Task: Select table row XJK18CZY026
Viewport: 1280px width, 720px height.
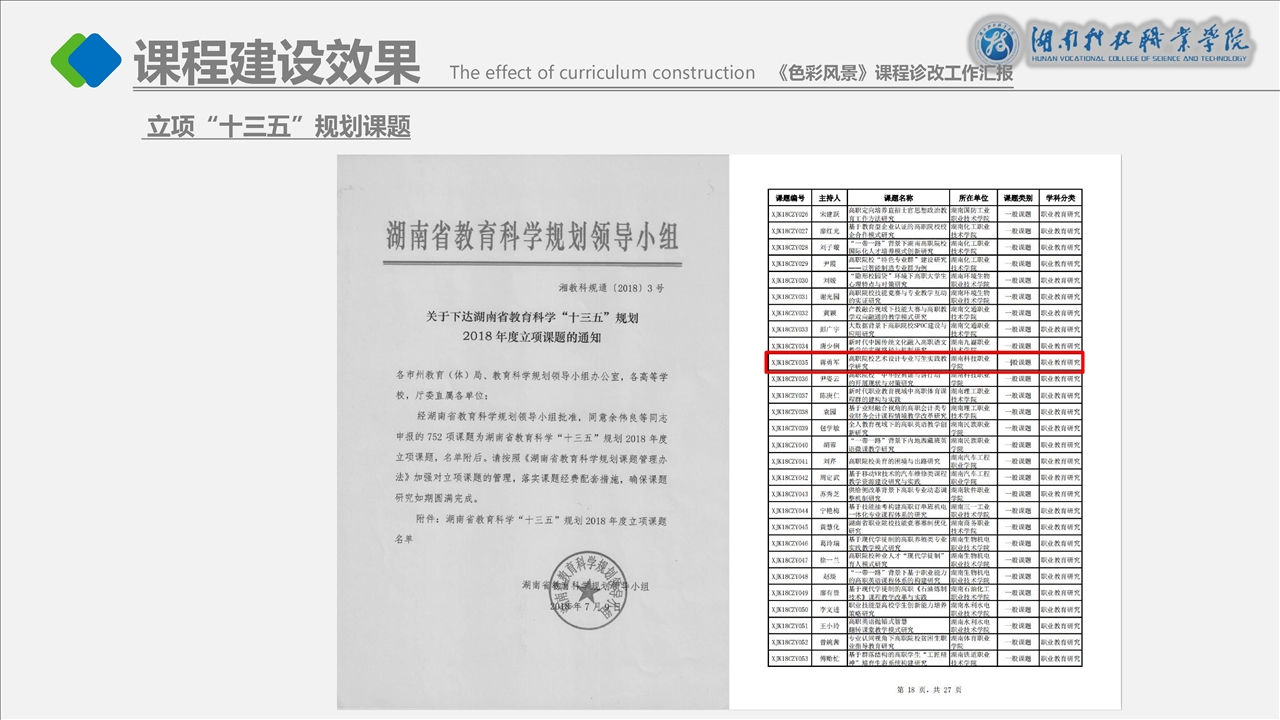Action: pyautogui.click(x=925, y=214)
